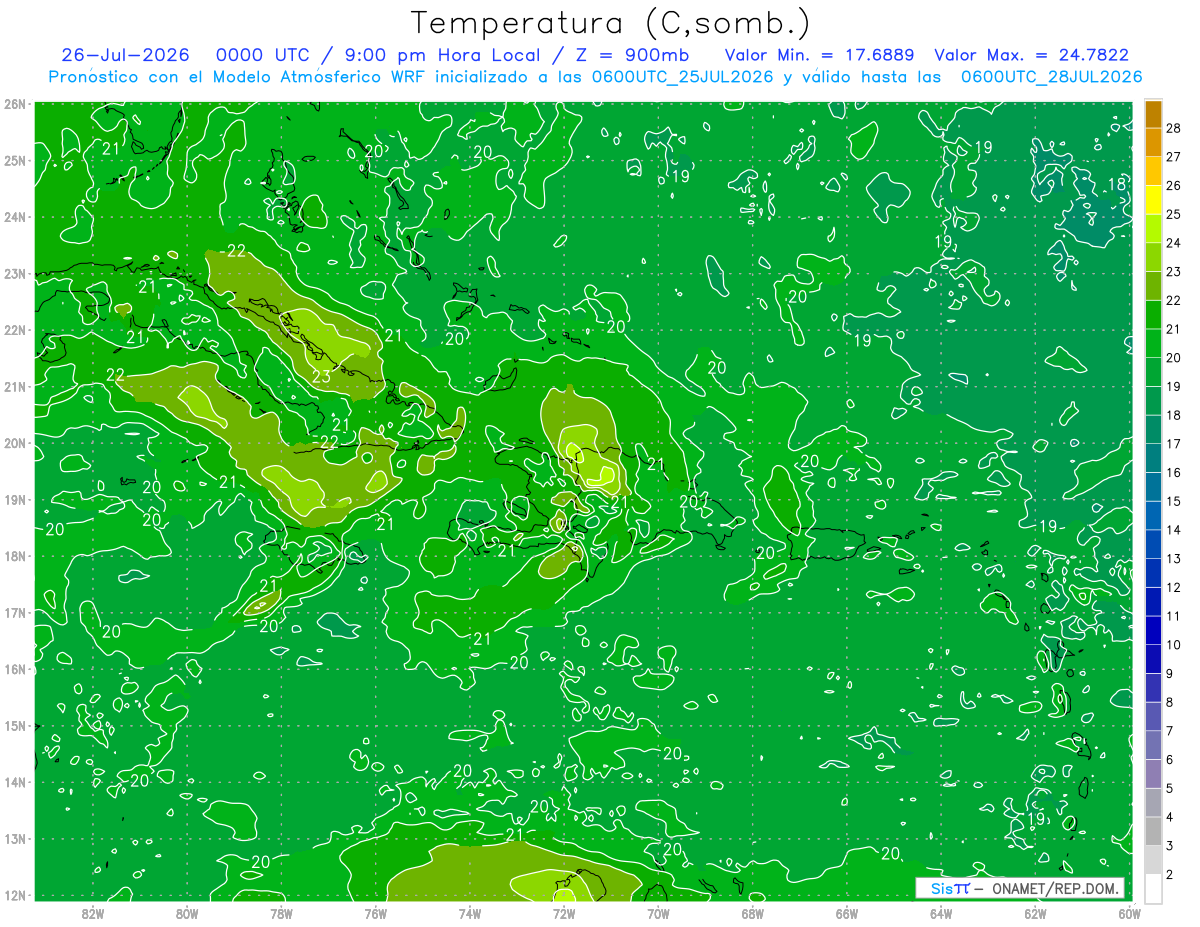The height and width of the screenshot is (927, 1200).
Task: Click the '2' label on the color scale
Action: (x=1170, y=875)
